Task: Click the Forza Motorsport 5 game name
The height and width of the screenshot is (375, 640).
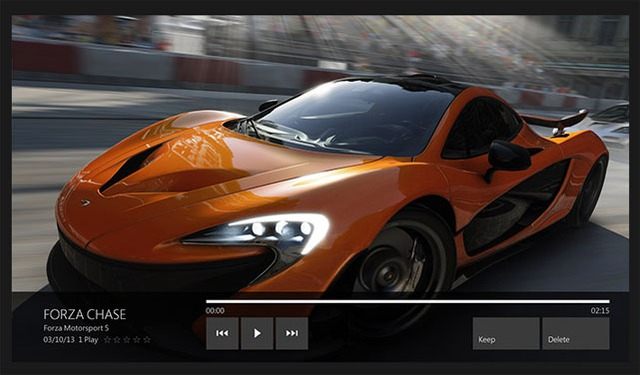Action: pos(76,328)
